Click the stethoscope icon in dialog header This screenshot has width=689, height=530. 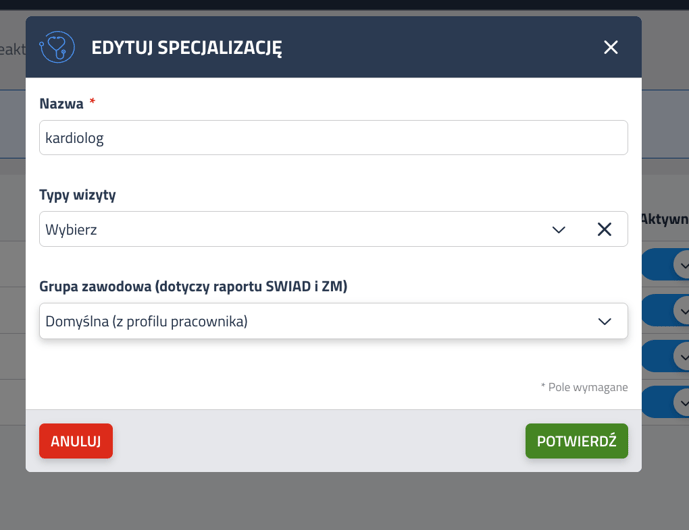(57, 47)
